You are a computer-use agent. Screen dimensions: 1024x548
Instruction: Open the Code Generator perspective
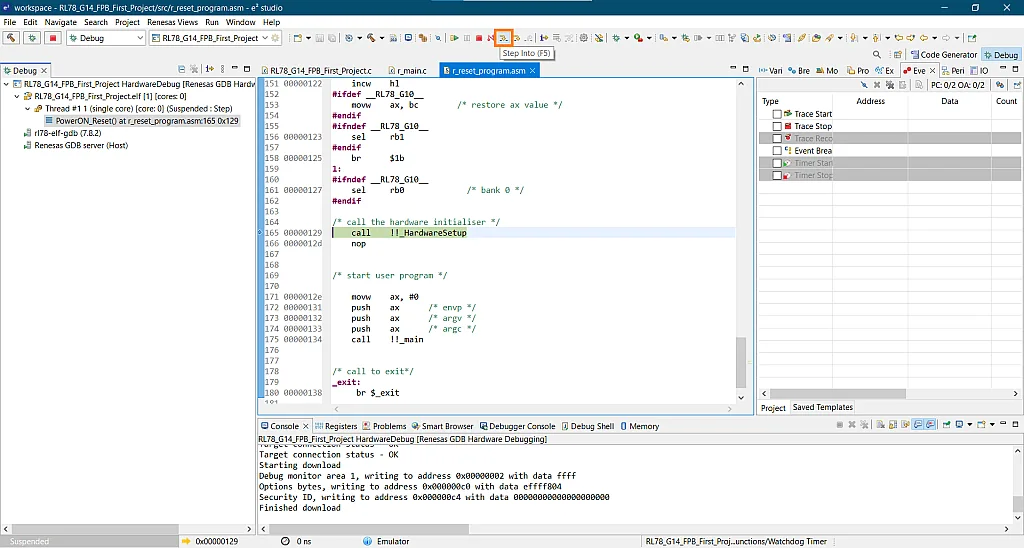coord(943,55)
